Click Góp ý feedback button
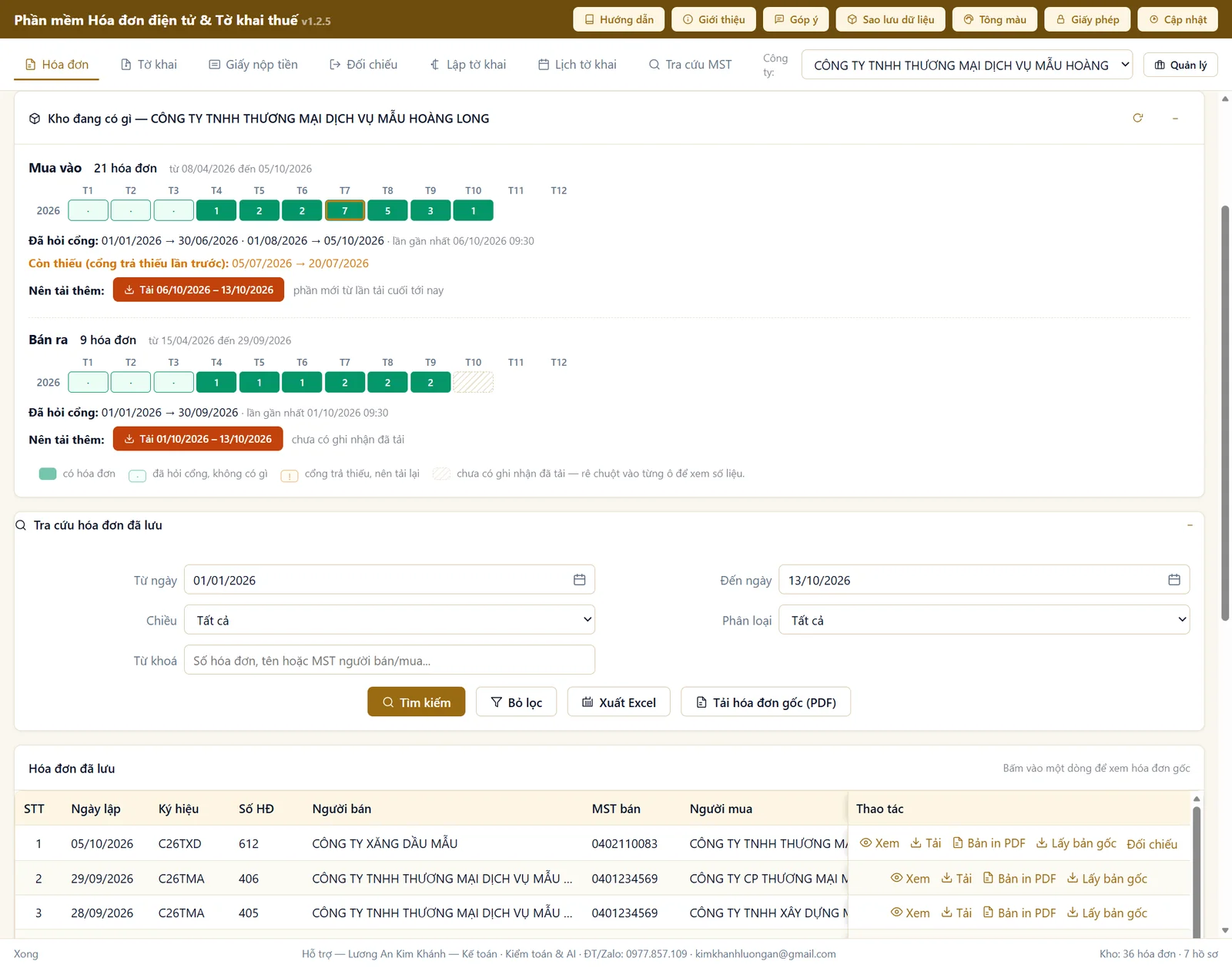Screen dimensions: 1232x968 click(796, 19)
